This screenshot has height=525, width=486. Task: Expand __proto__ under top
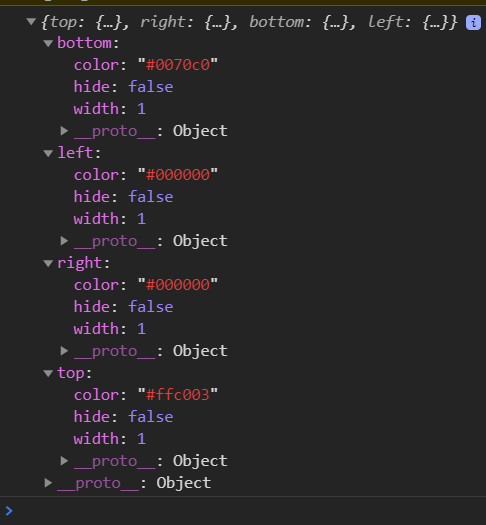[x=64, y=461]
